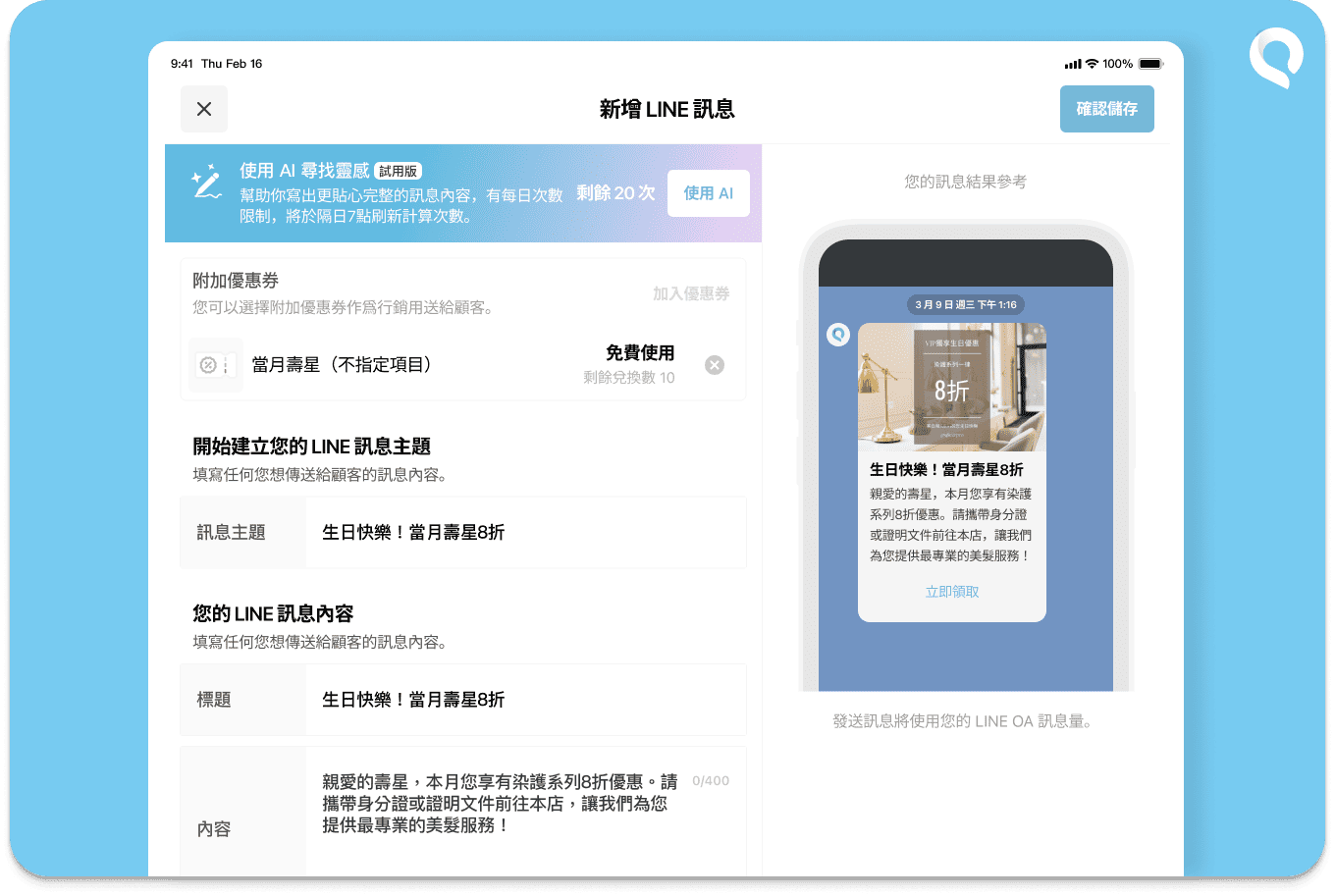Image resolution: width=1335 pixels, height=896 pixels.
Task: Click the 使用 AI 尋找靈感 banner title
Action: click(x=304, y=171)
